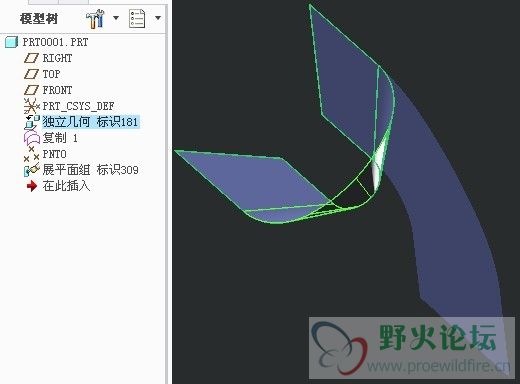Viewport: 520px width, 384px height.
Task: Click the 复制 1 copy feature icon
Action: coord(32,138)
